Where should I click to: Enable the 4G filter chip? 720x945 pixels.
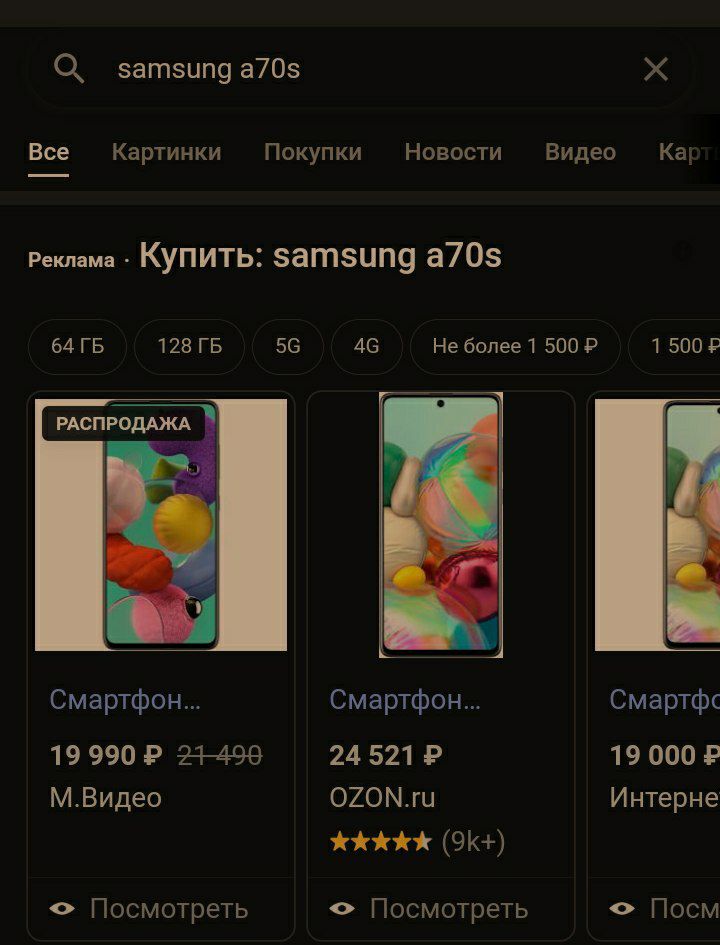(x=366, y=347)
